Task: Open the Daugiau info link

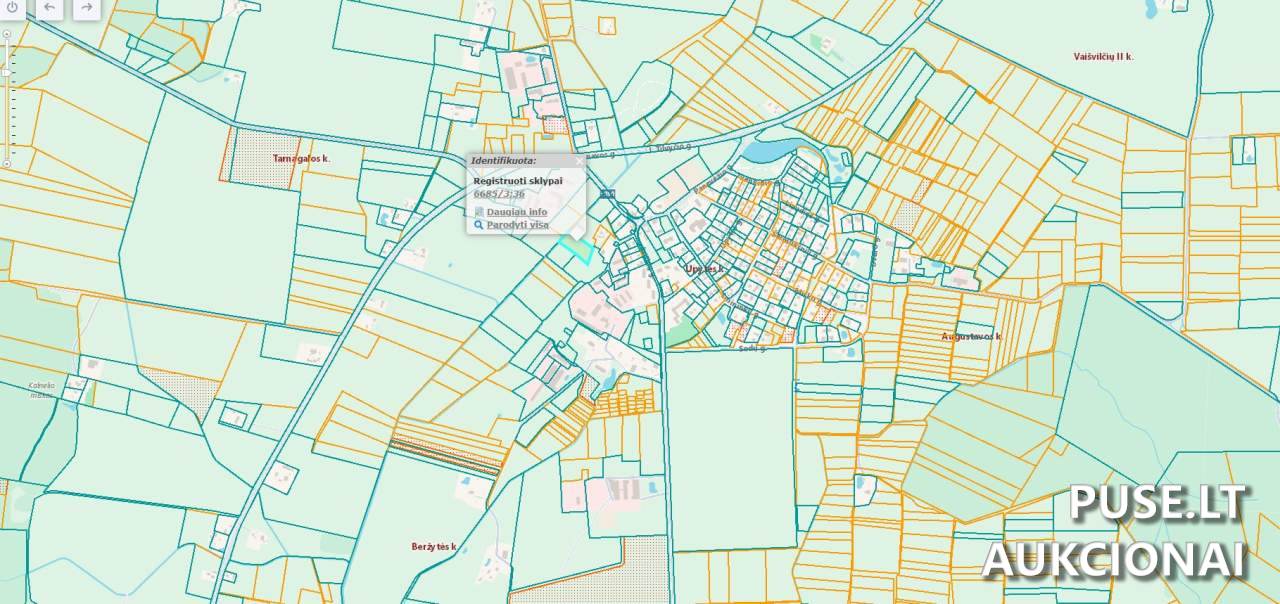Action: click(516, 212)
